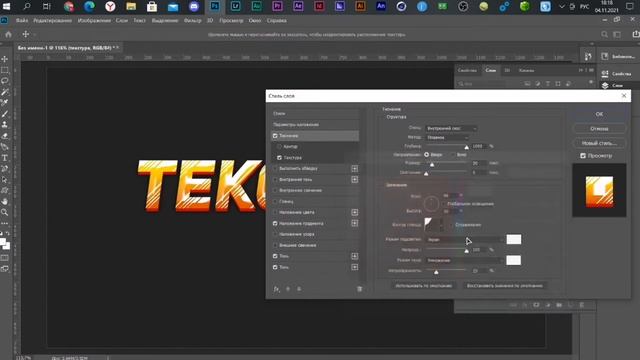This screenshot has width=640, height=360.
Task: Open Lightroom from the taskbar
Action: pyautogui.click(x=236, y=6)
